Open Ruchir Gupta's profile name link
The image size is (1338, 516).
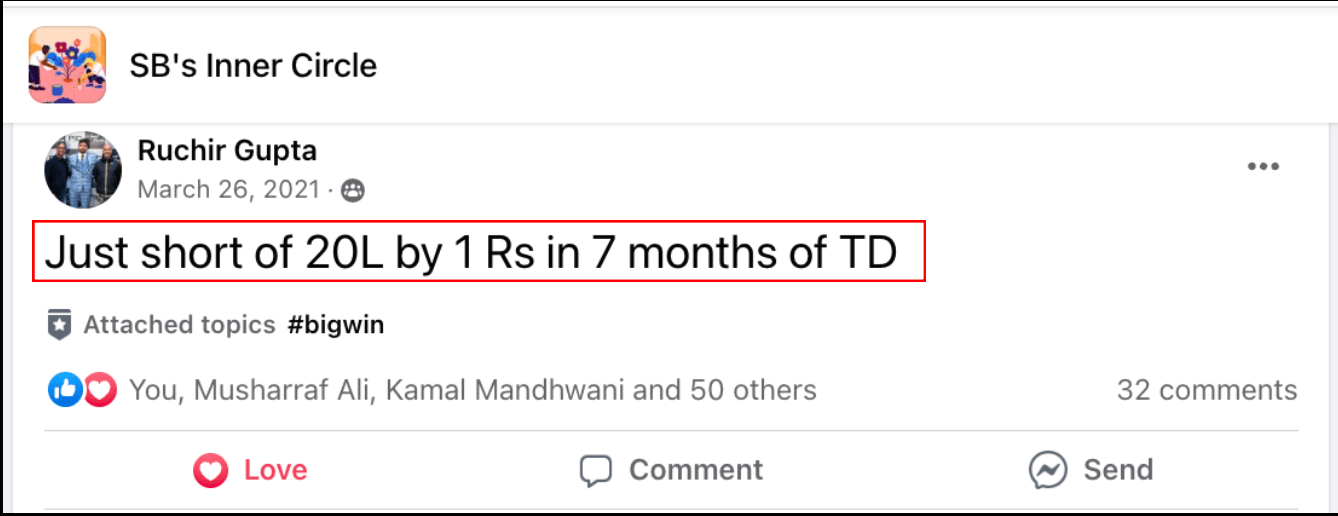(x=227, y=151)
